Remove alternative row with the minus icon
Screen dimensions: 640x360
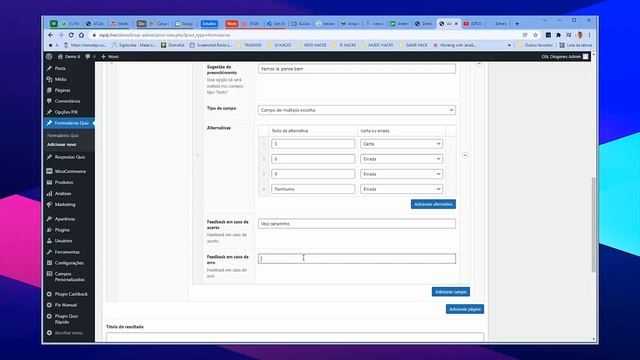(x=465, y=156)
